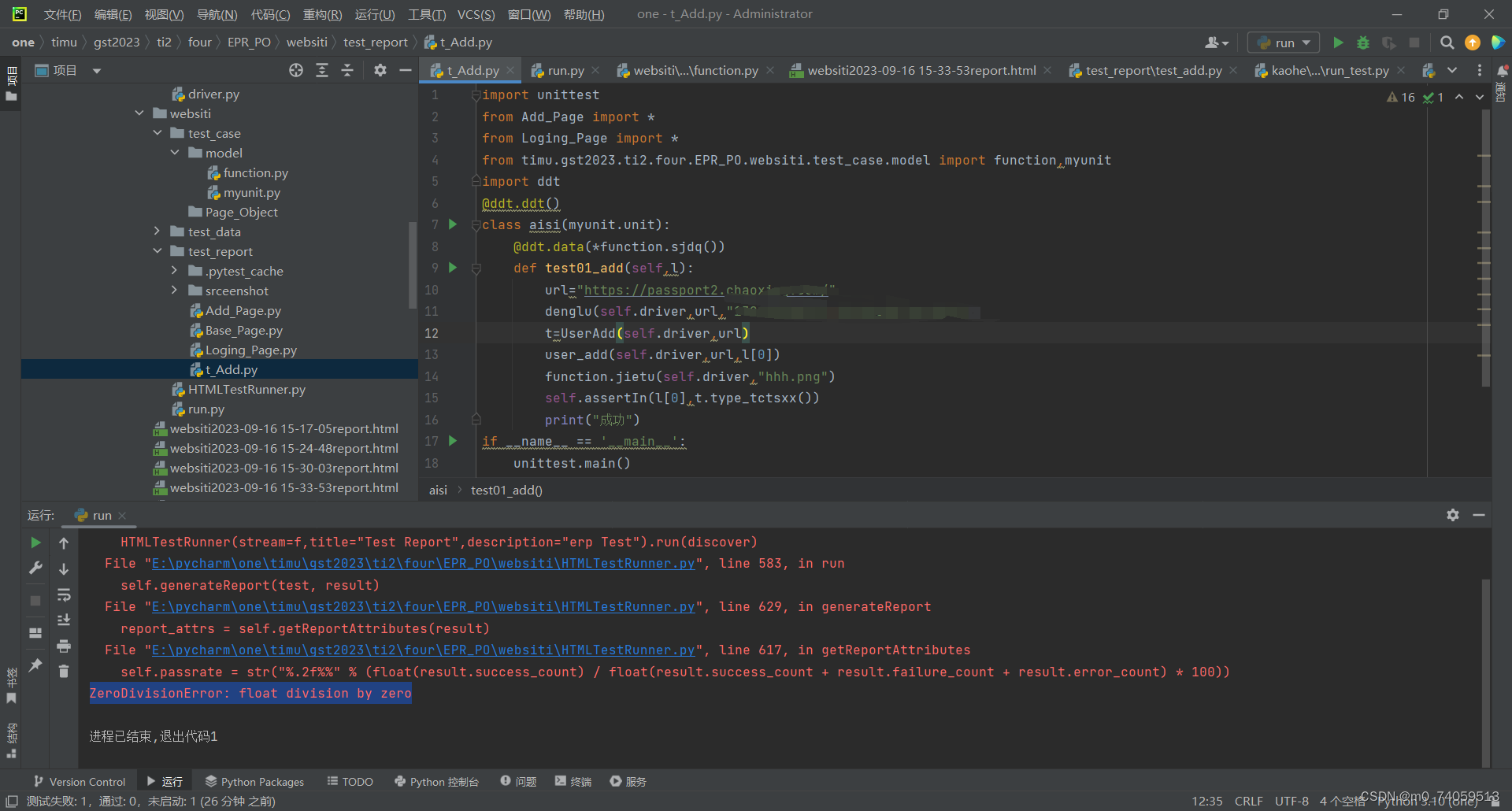
Task: Click Expand All in project panel
Action: (x=322, y=70)
